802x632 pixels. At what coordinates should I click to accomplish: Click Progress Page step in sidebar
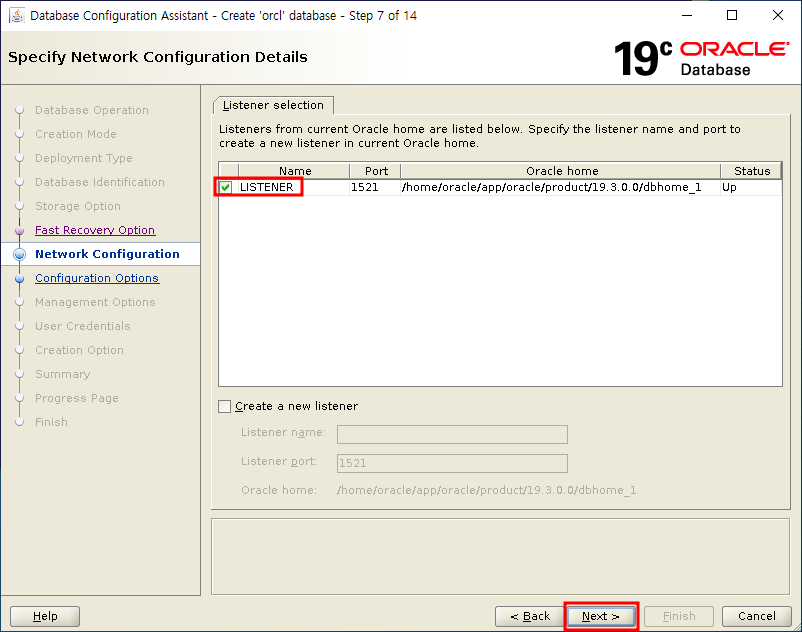click(x=77, y=398)
